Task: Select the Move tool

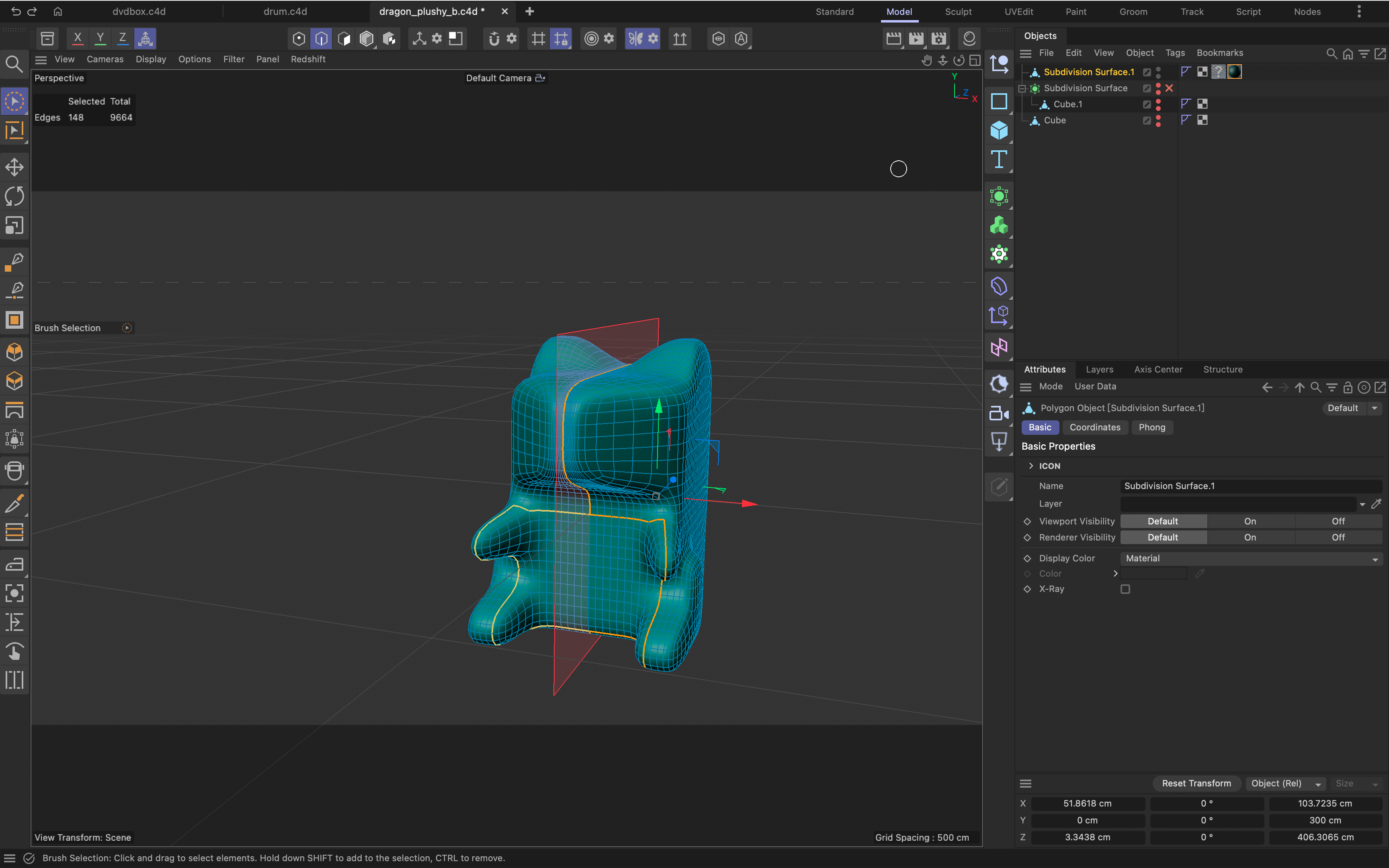Action: [14, 167]
